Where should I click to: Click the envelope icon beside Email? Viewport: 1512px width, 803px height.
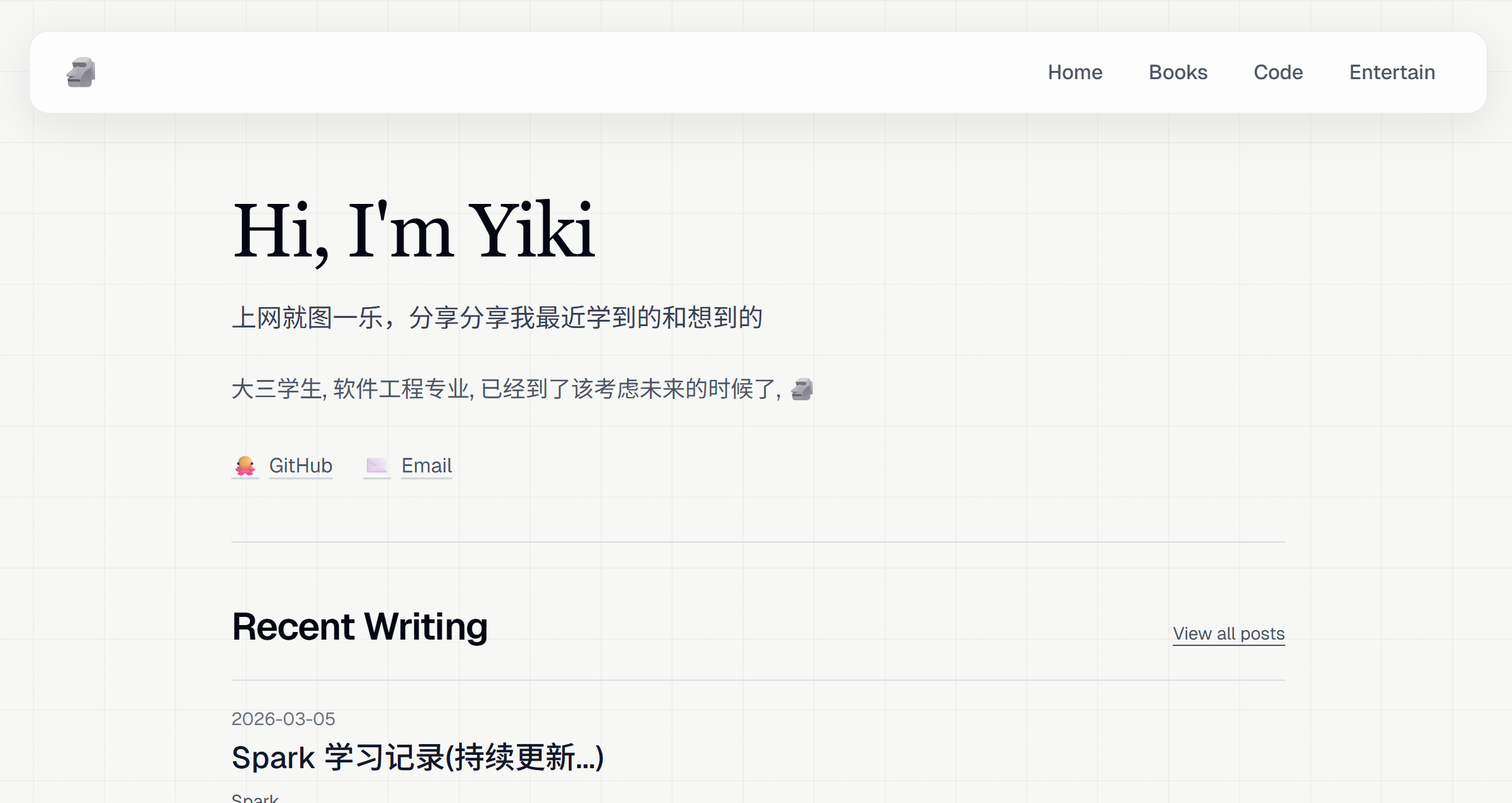(x=377, y=466)
